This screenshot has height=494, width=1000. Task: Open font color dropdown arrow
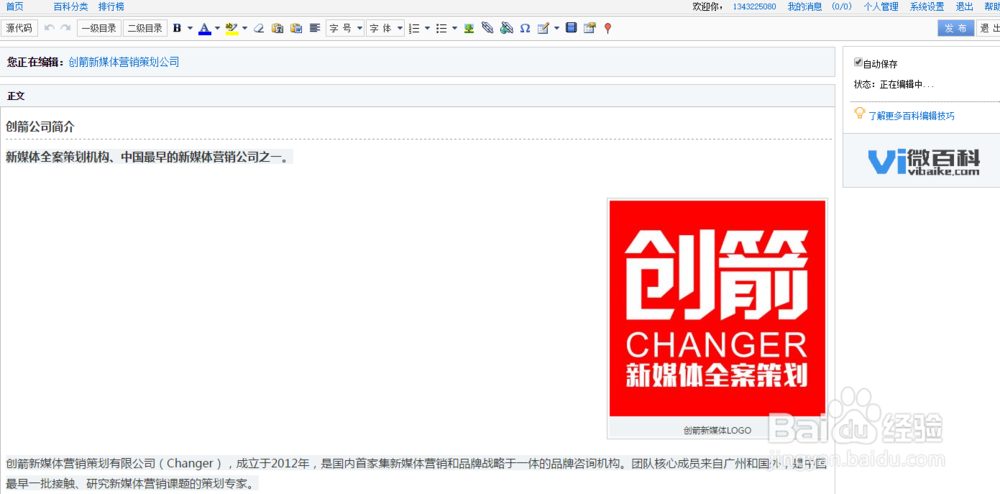tap(217, 28)
